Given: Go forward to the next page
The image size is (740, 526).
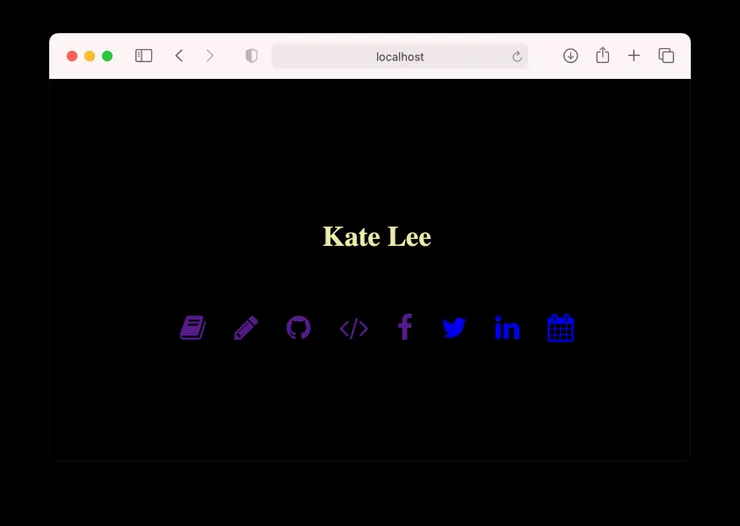Looking at the screenshot, I should [x=210, y=56].
